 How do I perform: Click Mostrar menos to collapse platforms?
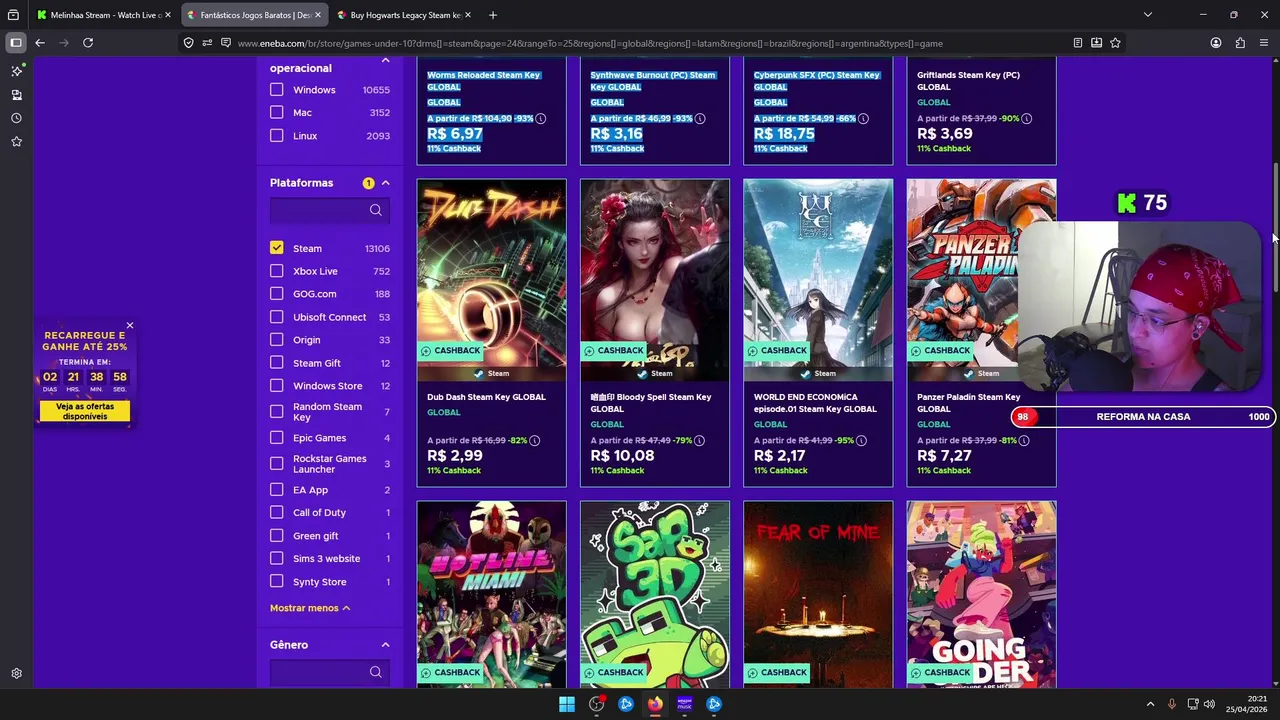click(310, 608)
